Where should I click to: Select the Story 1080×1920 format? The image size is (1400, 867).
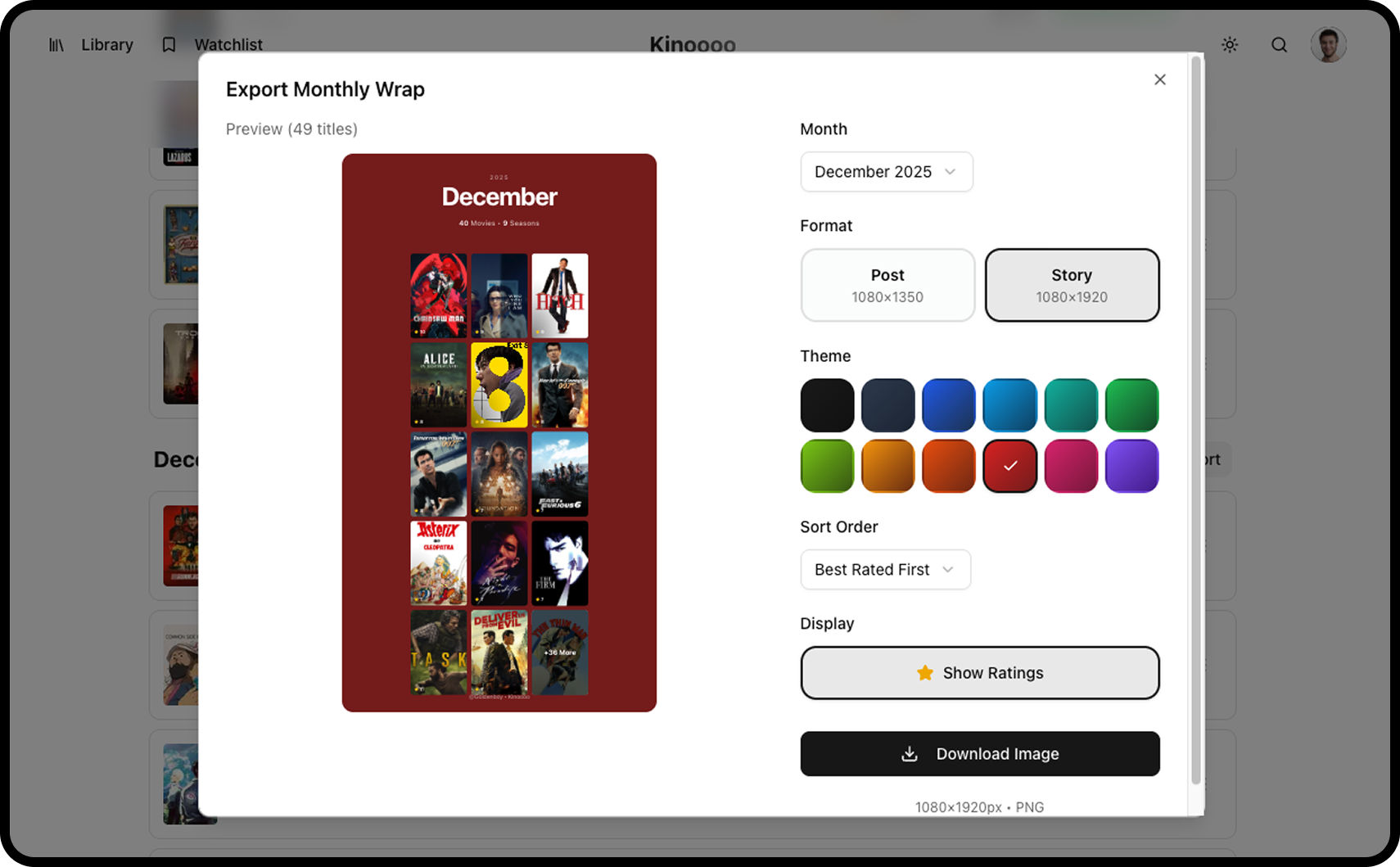[x=1072, y=285]
